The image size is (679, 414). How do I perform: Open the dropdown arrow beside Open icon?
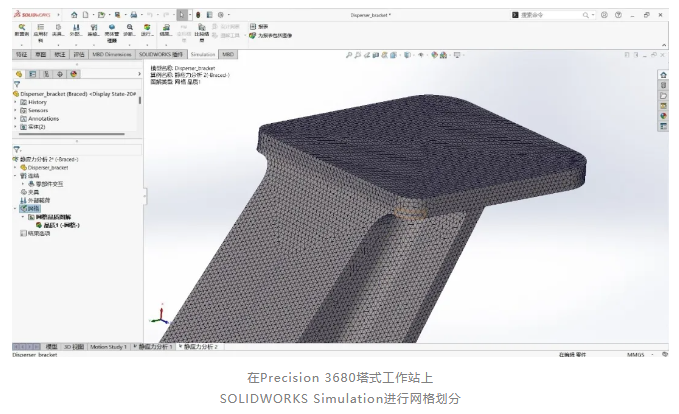point(109,15)
